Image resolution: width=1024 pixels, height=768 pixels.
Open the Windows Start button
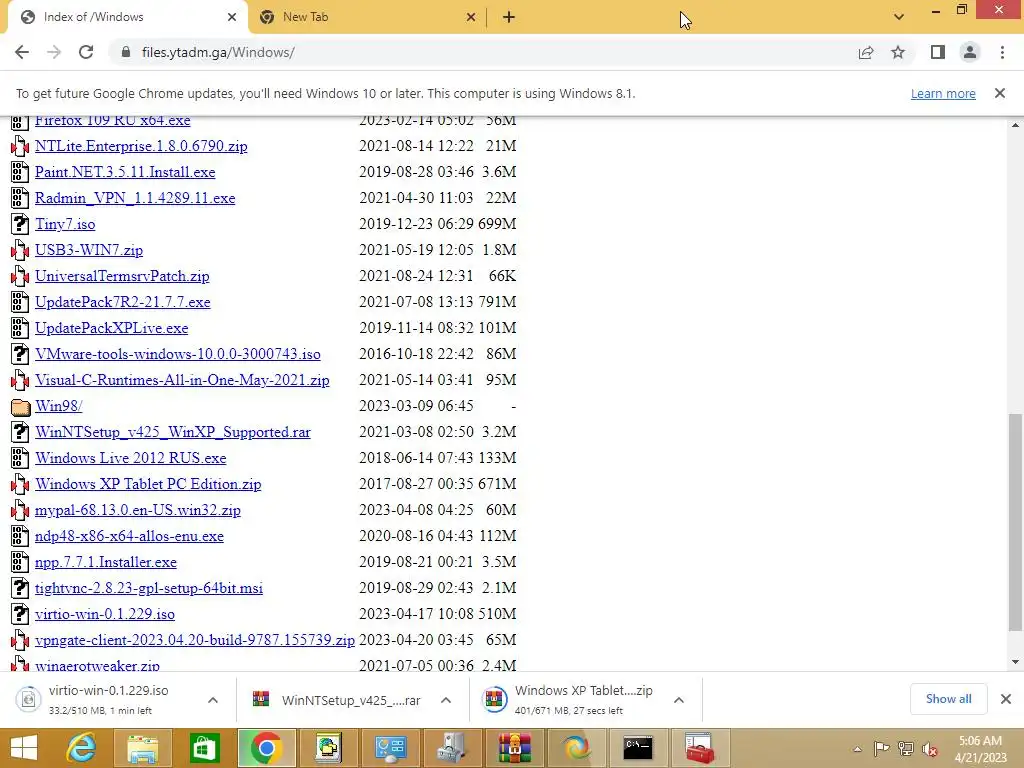(x=24, y=748)
